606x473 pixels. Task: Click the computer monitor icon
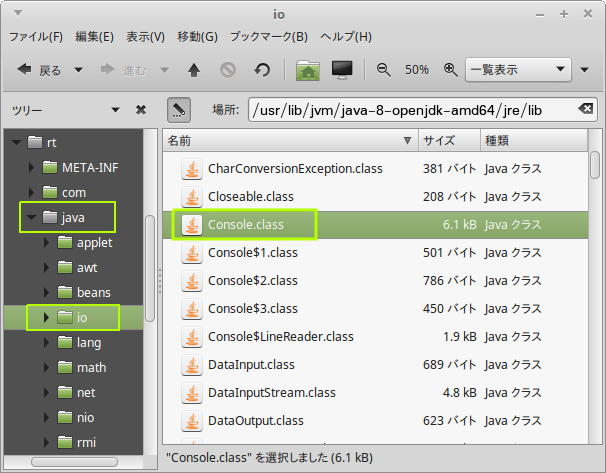click(x=342, y=70)
